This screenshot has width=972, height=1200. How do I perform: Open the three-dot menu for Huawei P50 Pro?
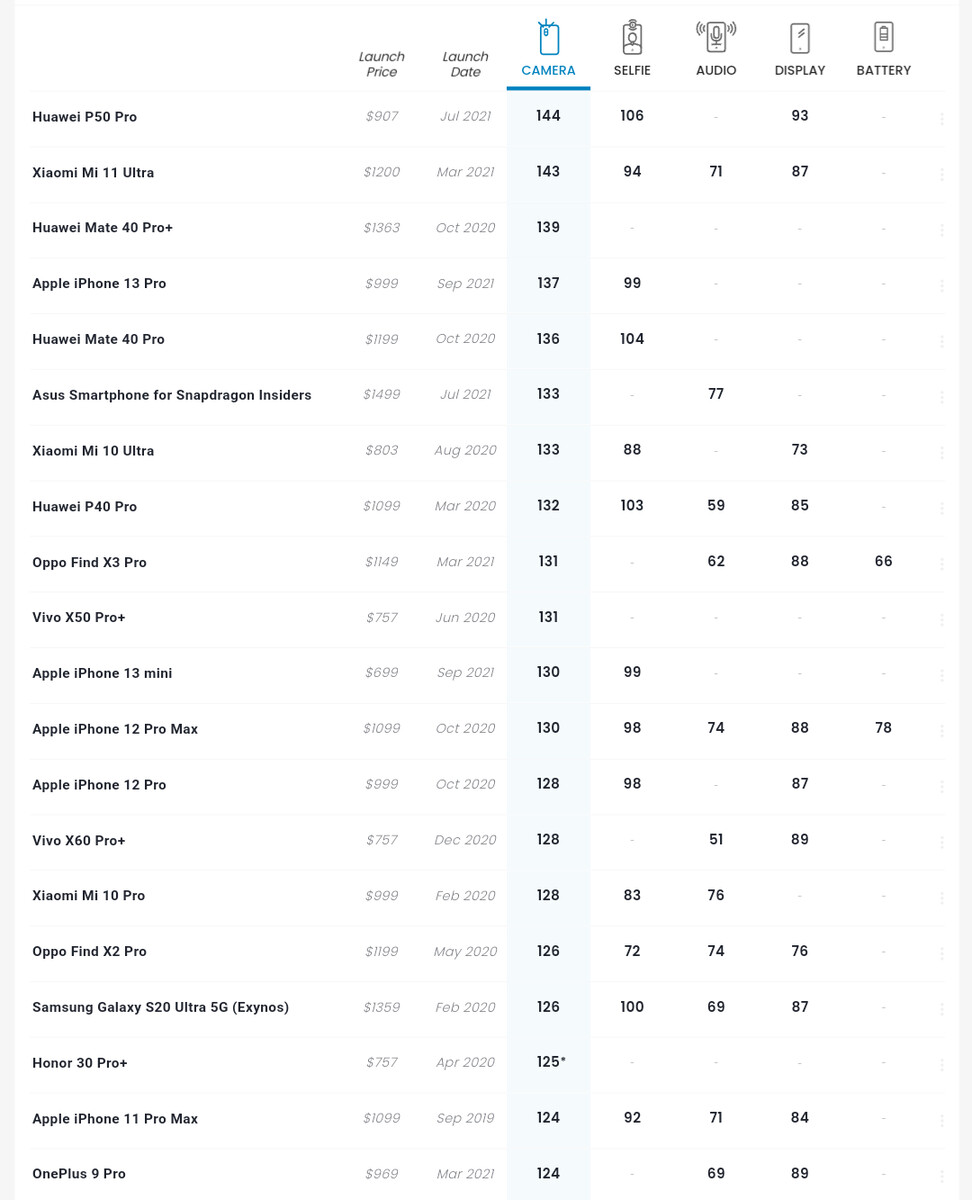point(942,119)
